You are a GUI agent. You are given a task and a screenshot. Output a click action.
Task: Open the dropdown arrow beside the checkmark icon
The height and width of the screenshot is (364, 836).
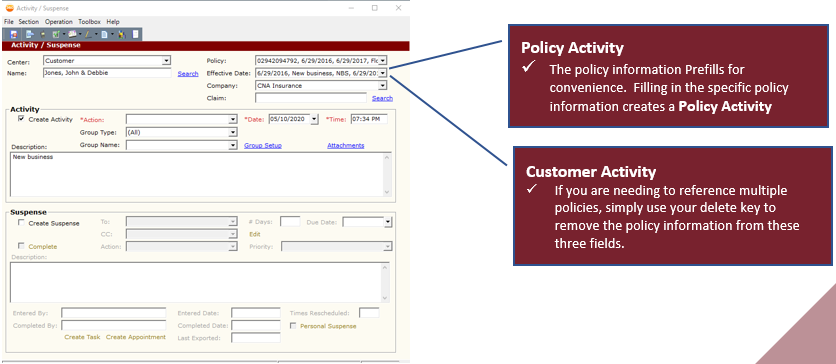coord(64,34)
